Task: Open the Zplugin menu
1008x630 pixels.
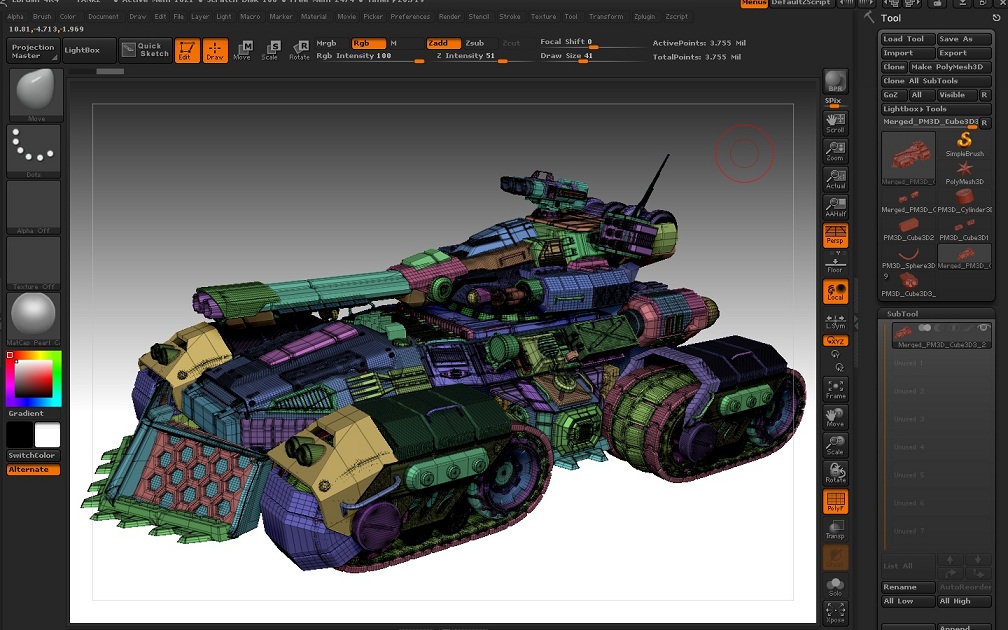Action: [x=644, y=17]
